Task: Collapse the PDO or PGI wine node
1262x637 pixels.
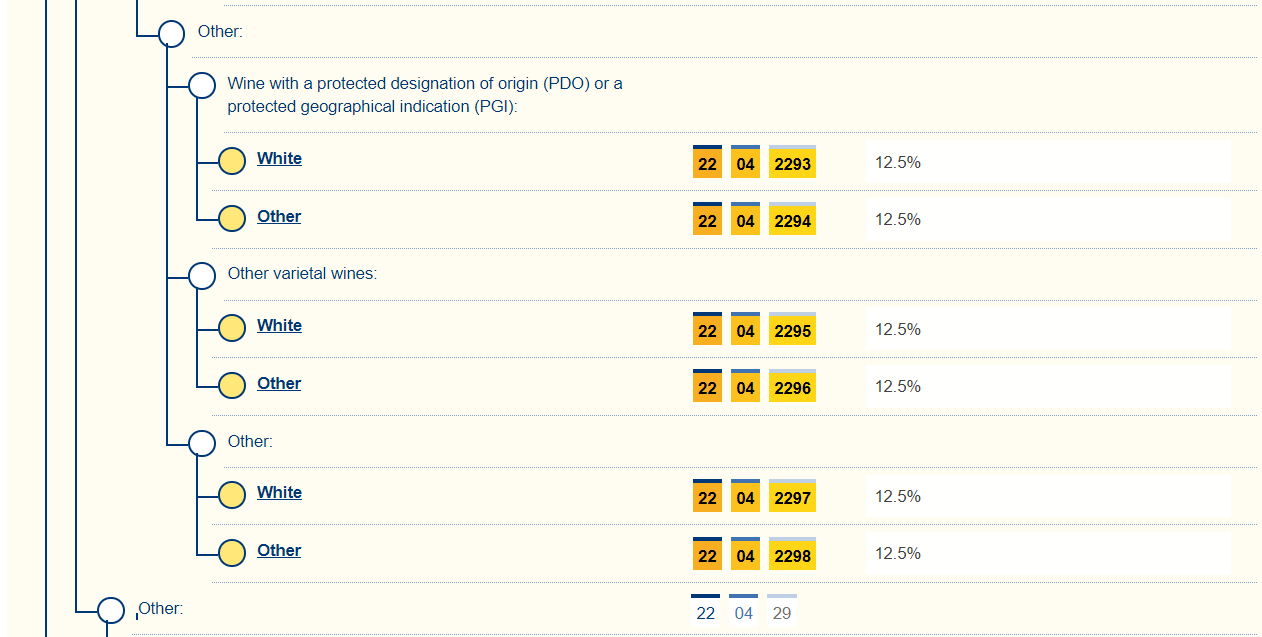Action: [202, 86]
